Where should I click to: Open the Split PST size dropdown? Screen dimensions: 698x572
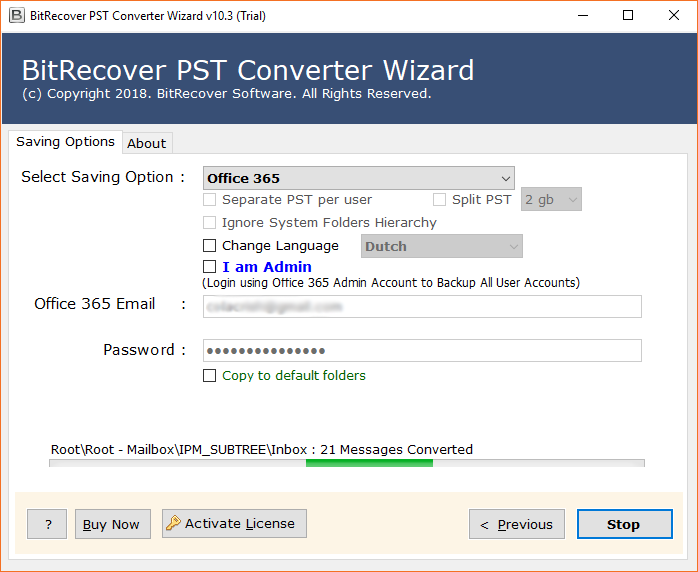[x=551, y=199]
